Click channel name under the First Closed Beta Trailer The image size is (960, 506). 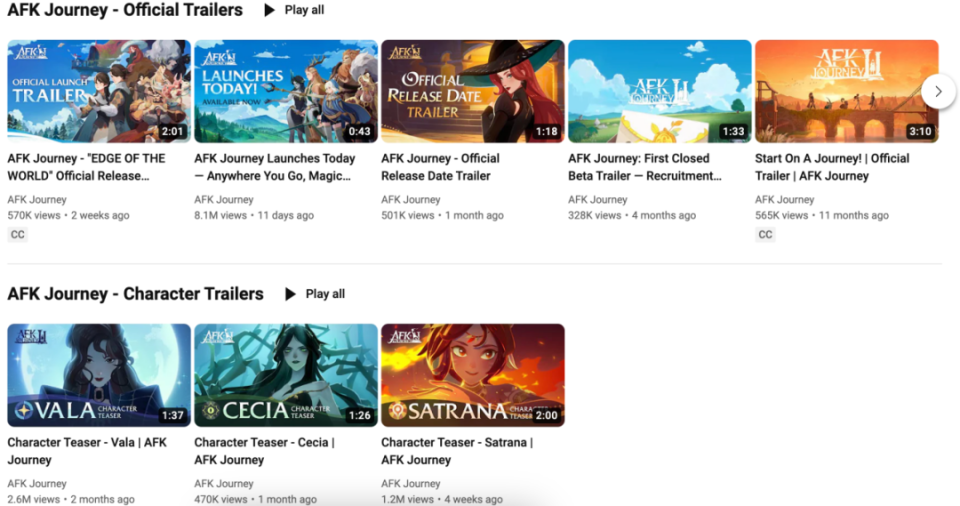598,200
